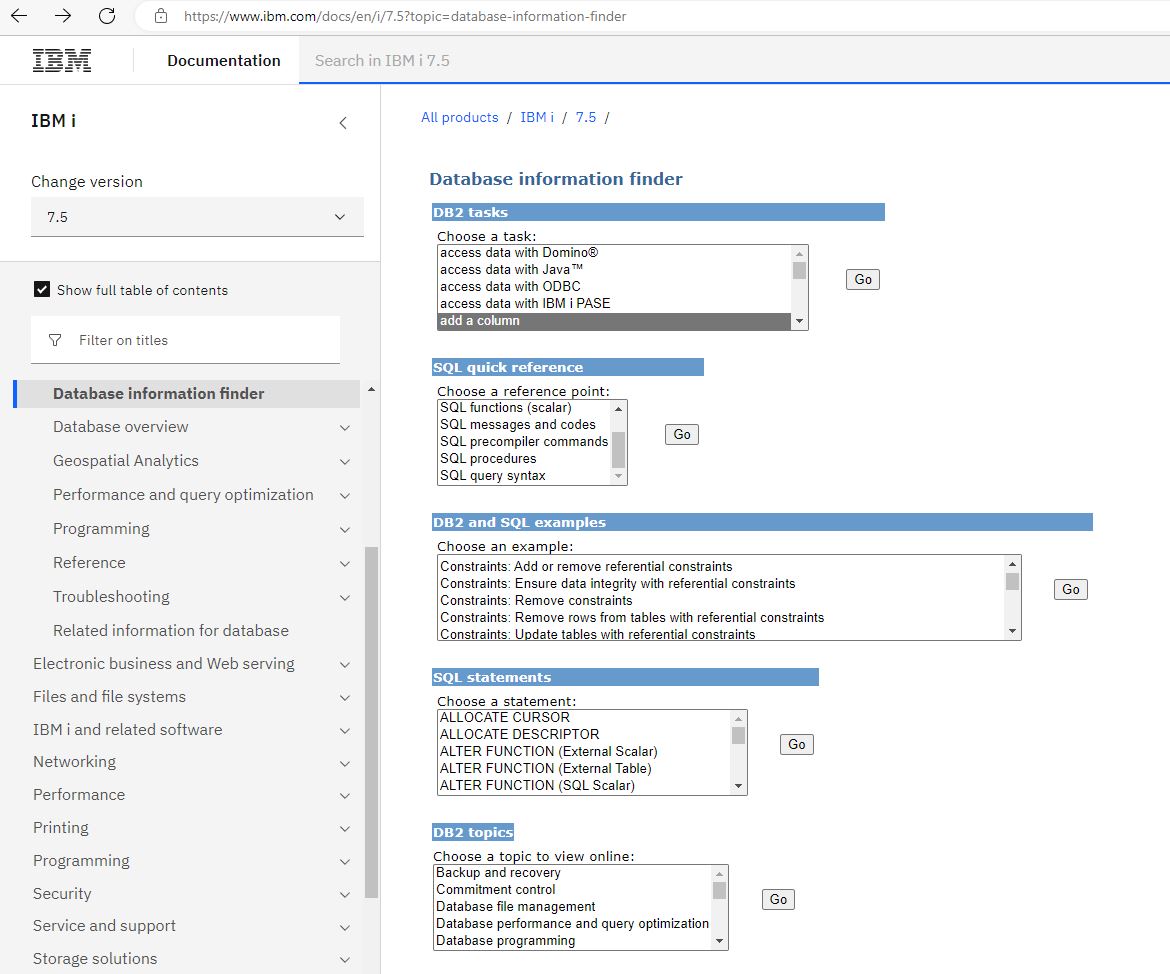
Task: Click the IBM i breadcrumb link
Action: [x=537, y=117]
